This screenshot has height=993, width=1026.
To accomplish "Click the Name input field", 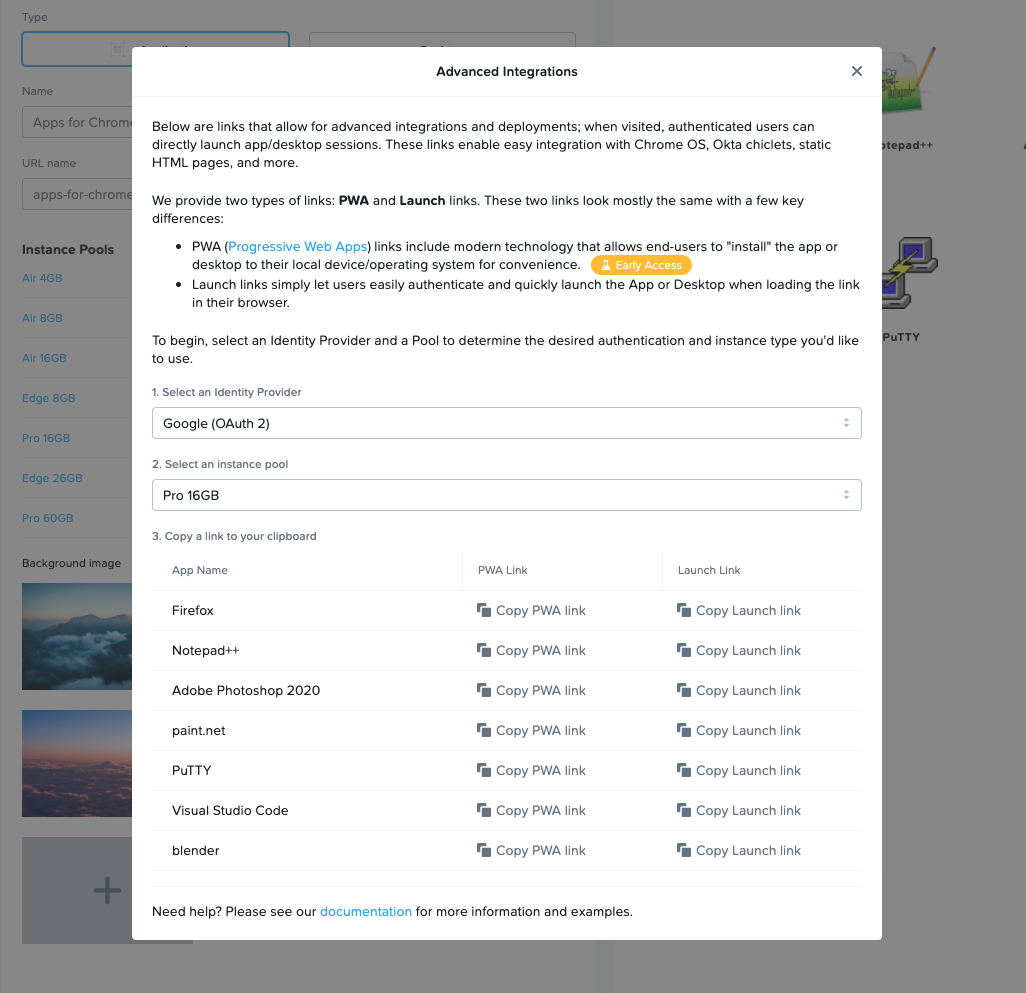I will click(x=78, y=122).
